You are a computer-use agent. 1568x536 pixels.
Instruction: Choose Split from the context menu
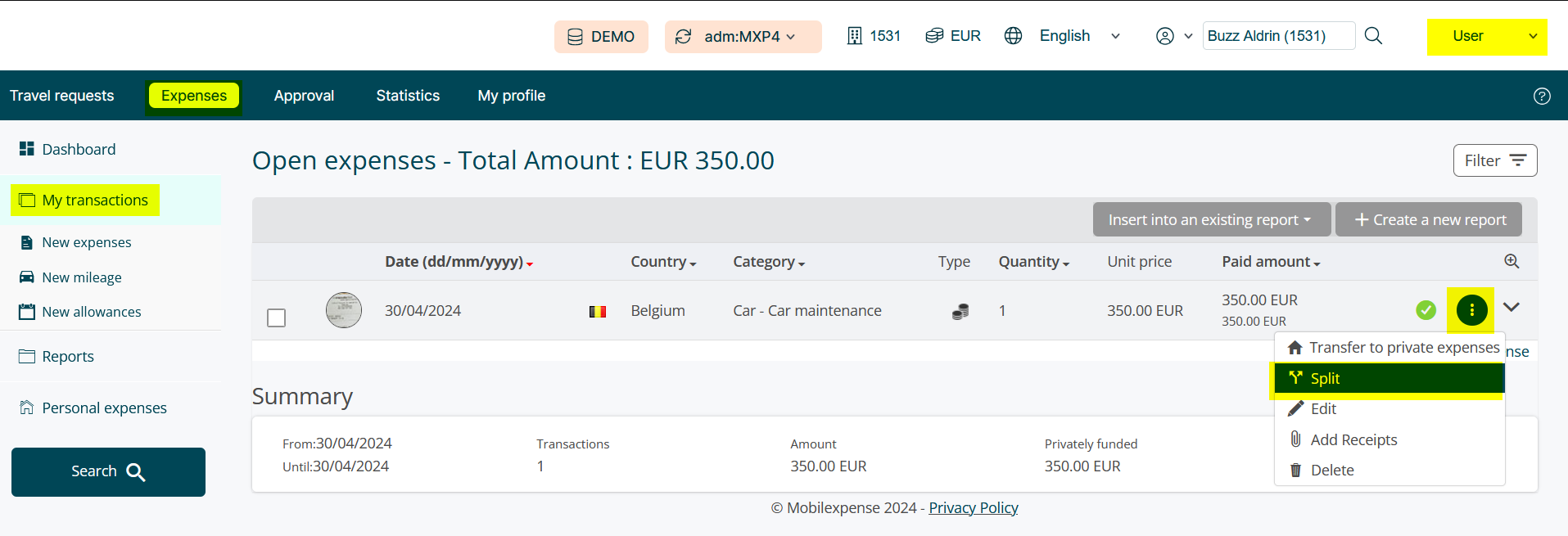1389,378
